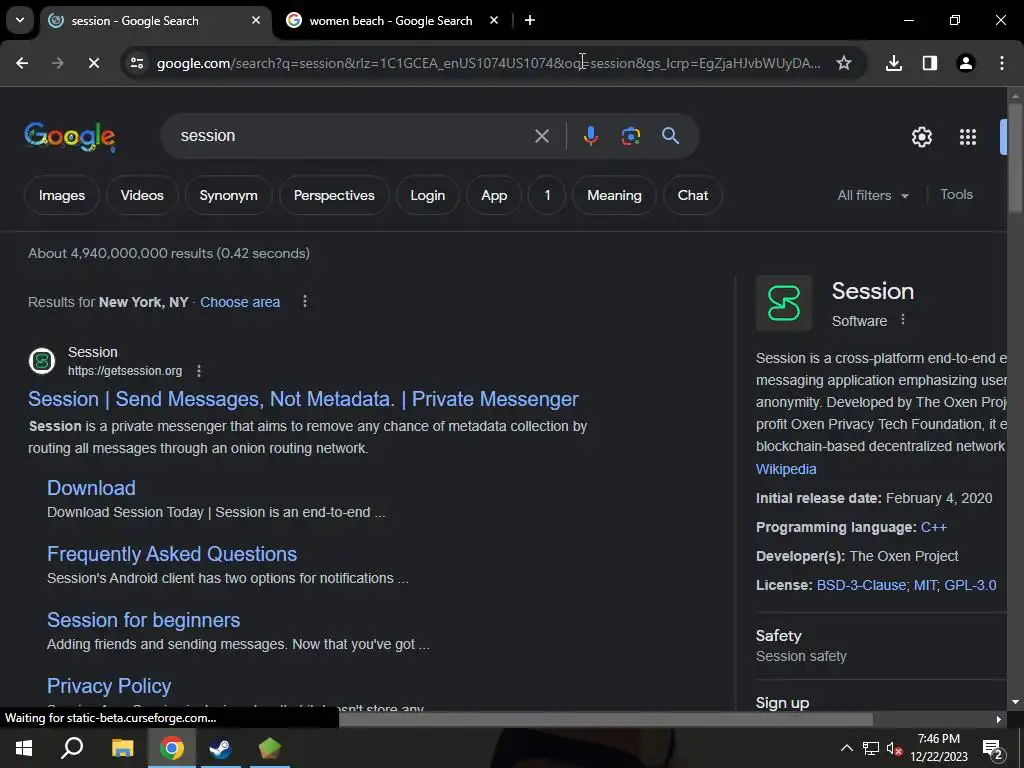Go back to the previous page
This screenshot has height=768, width=1024.
22,63
